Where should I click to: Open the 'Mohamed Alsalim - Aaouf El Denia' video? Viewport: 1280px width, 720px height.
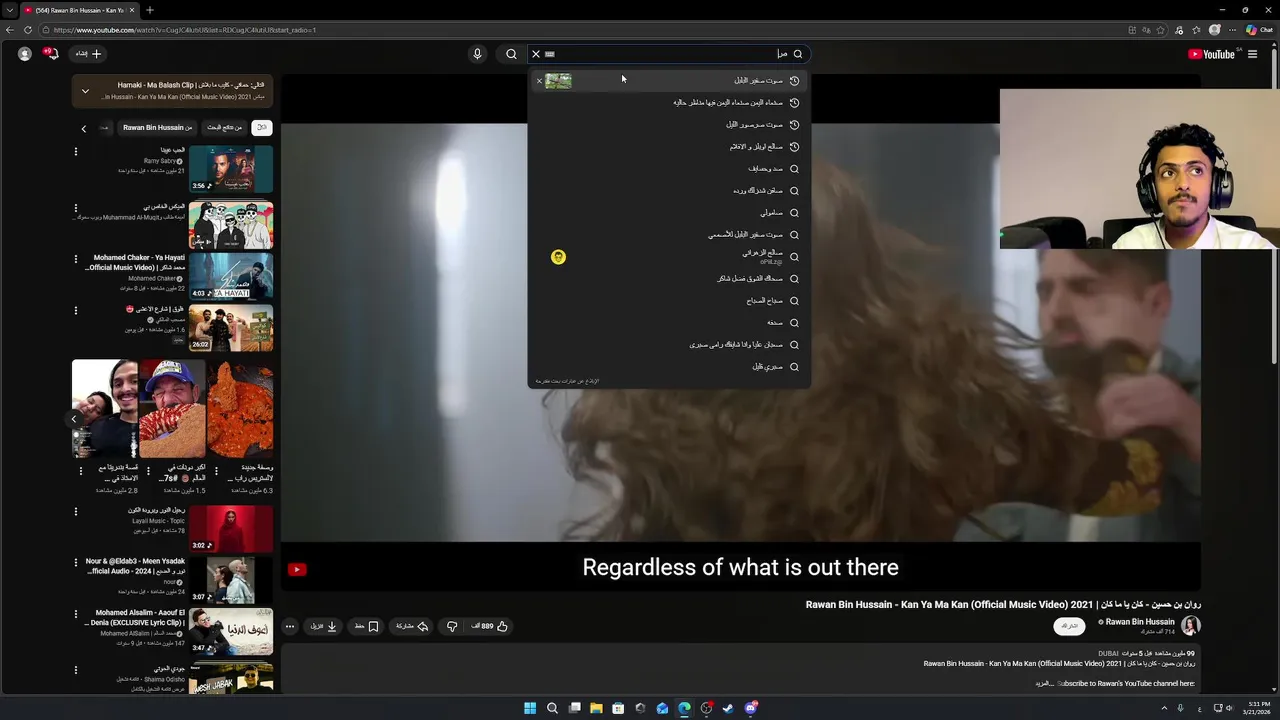coord(231,632)
